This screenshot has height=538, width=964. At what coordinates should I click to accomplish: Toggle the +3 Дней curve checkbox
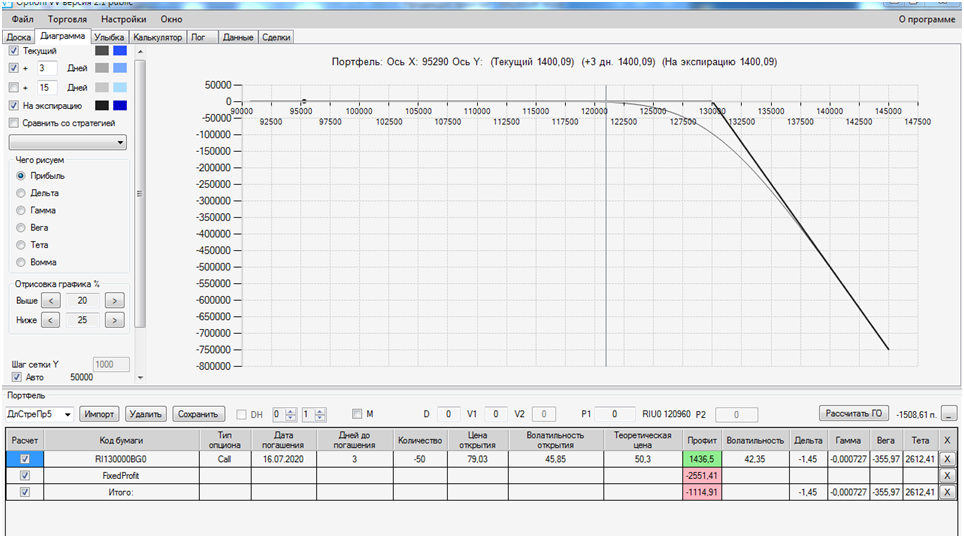click(14, 68)
